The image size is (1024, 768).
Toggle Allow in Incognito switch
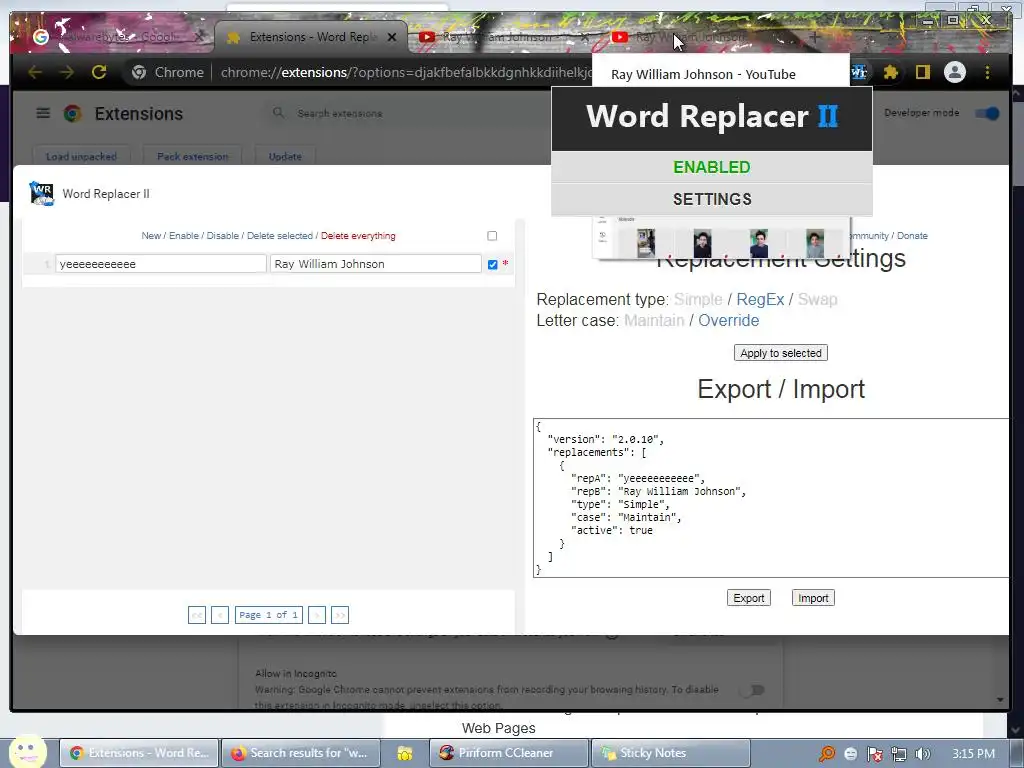point(752,690)
